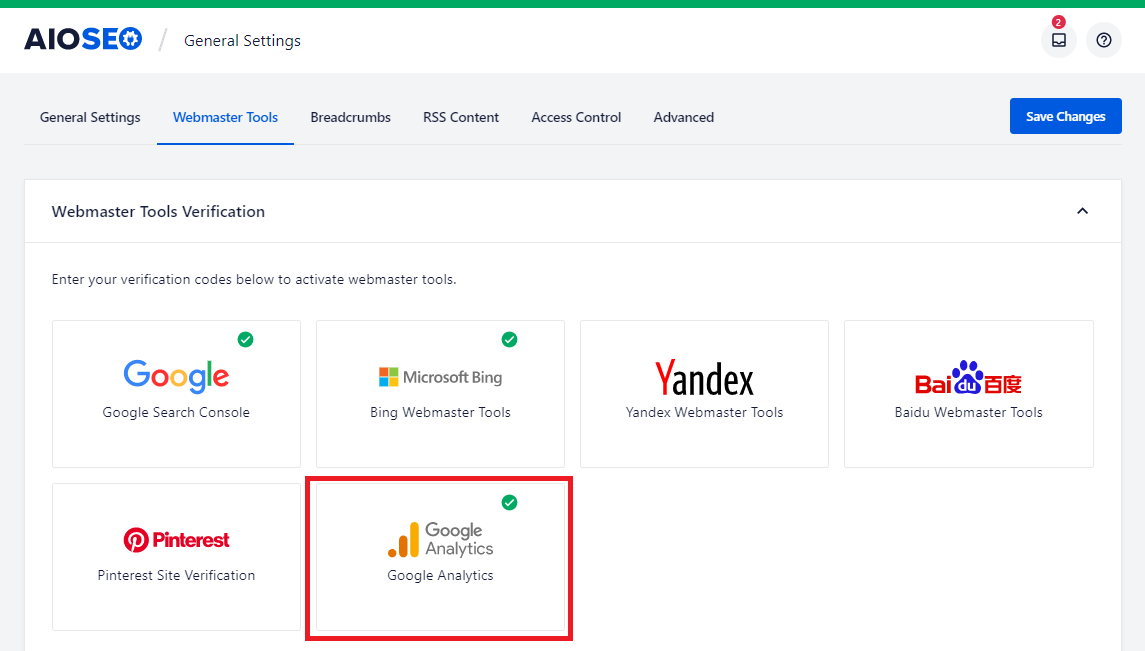Click the Google logo on Search Console card
Viewport: 1145px width, 651px height.
176,376
